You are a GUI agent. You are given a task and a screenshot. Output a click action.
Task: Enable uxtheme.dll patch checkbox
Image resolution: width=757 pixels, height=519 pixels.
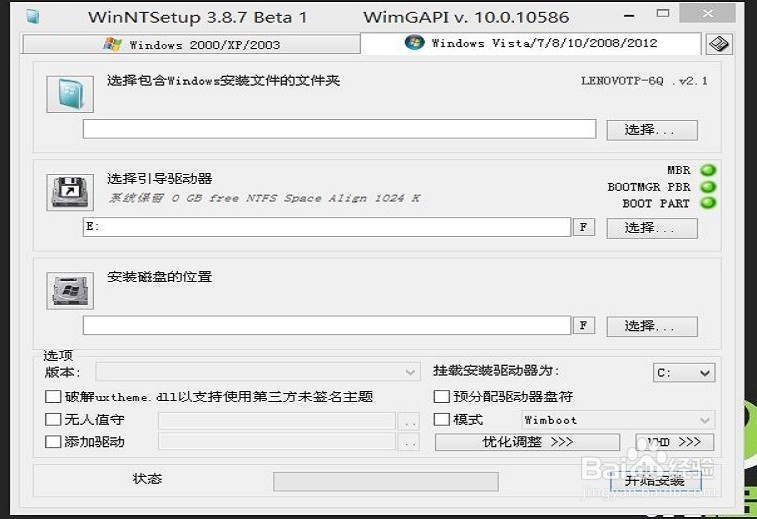click(x=53, y=397)
